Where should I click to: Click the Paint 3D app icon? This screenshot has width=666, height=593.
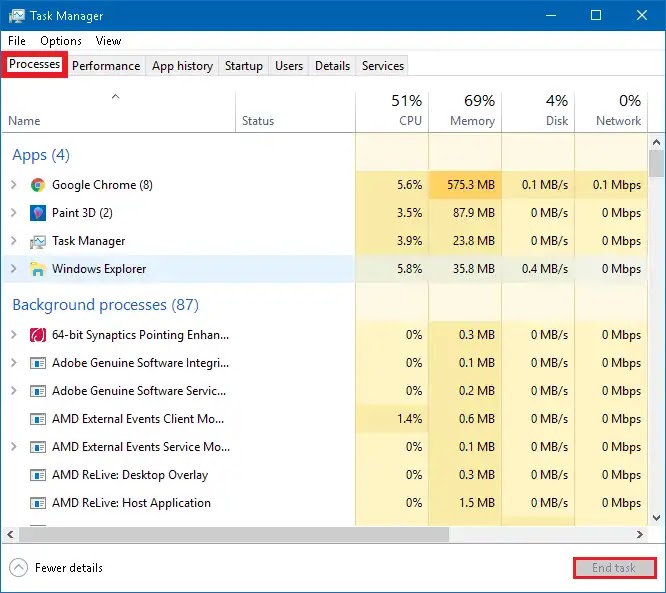coord(38,213)
